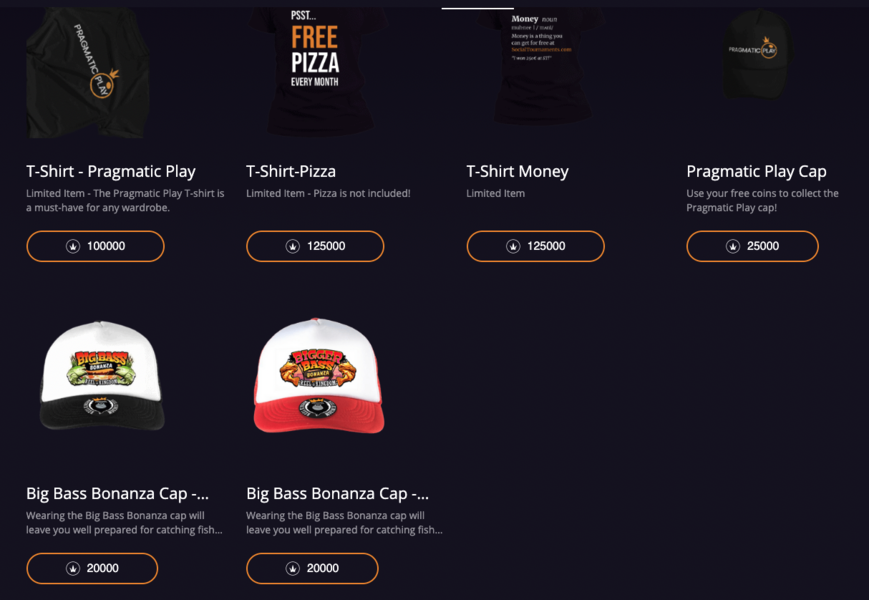
Task: Click the "Pizza is not included!" description
Action: tap(328, 193)
